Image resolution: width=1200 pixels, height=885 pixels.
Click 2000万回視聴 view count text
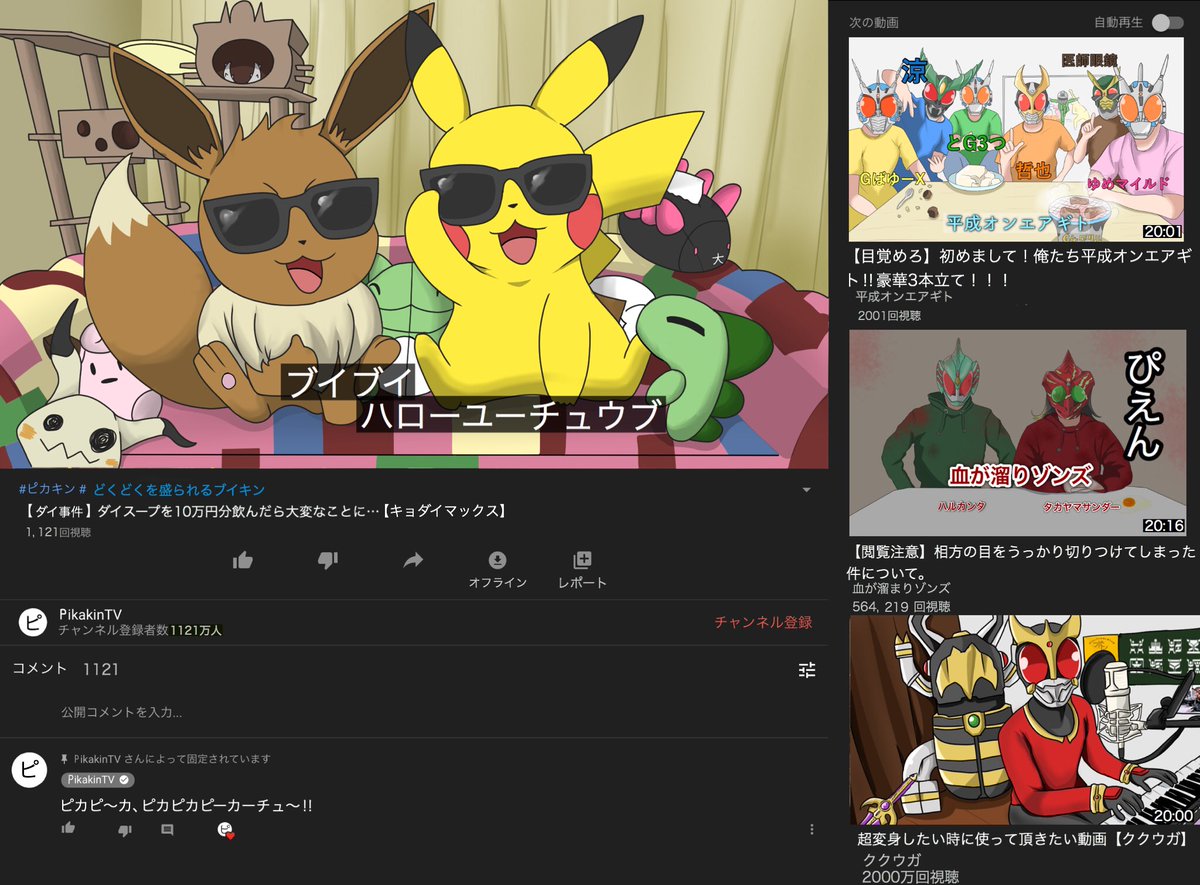(x=910, y=876)
